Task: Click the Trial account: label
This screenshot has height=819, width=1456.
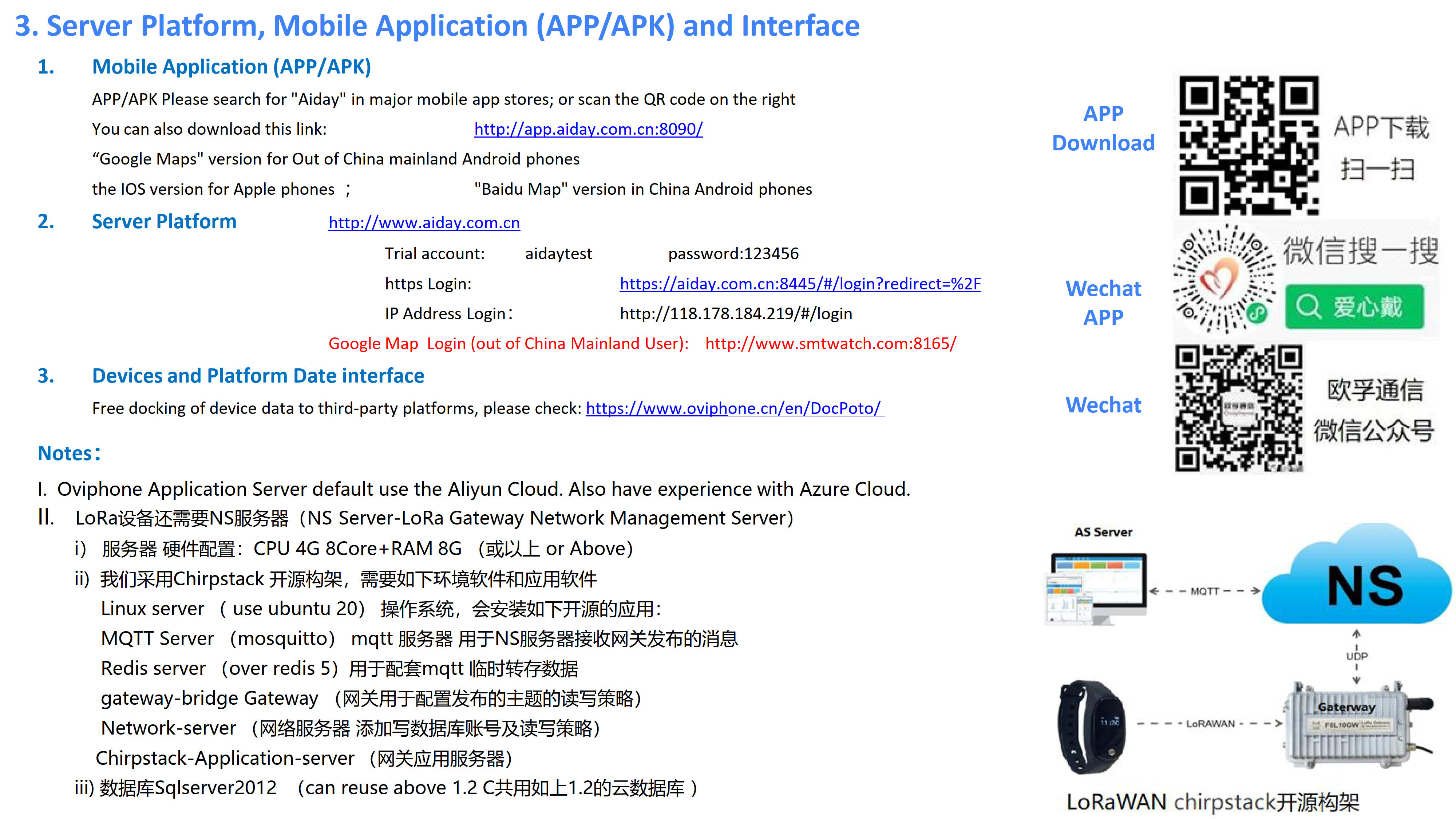Action: pyautogui.click(x=435, y=254)
